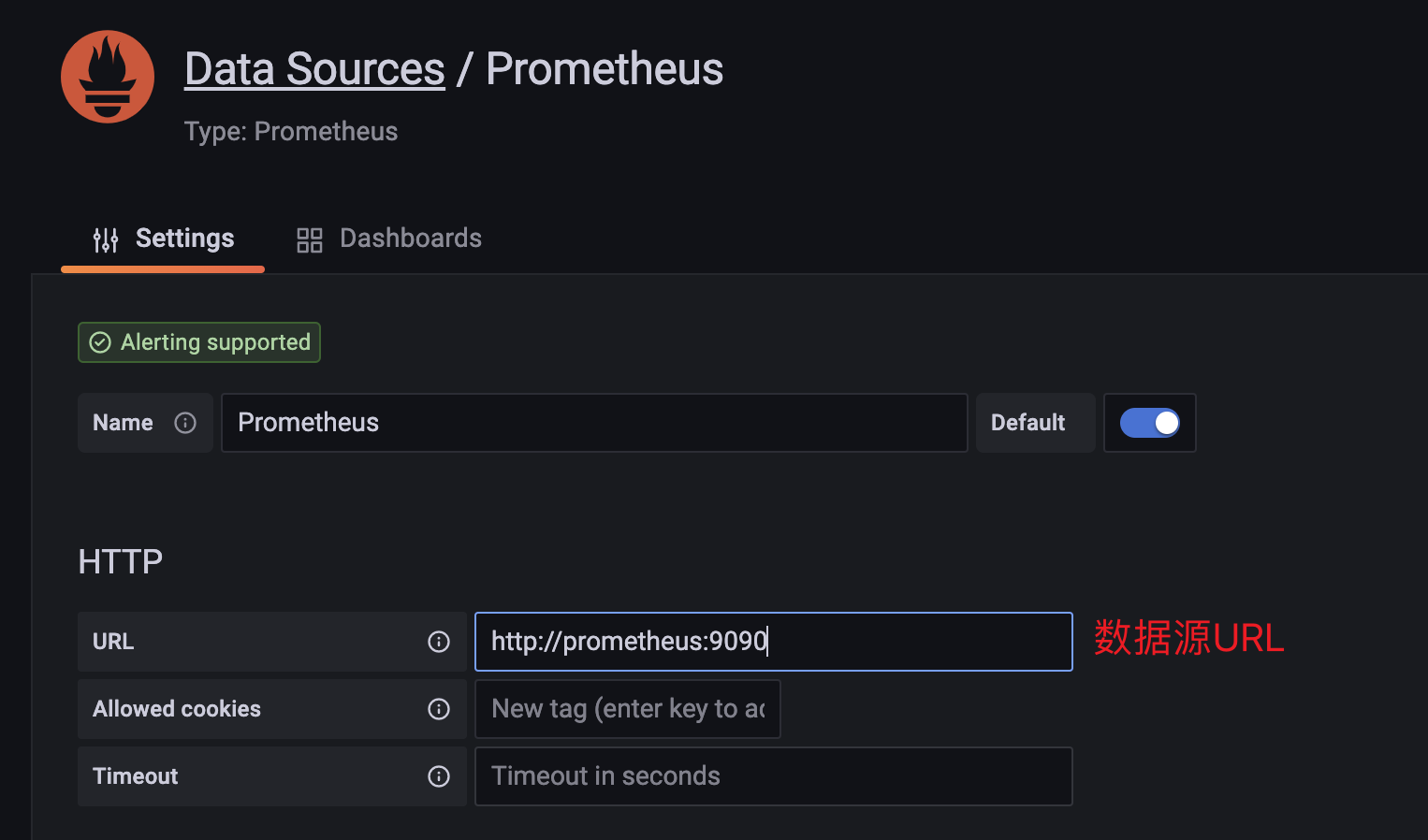Click the Allowed cookies info icon
Viewport: 1428px width, 840px height.
point(439,709)
